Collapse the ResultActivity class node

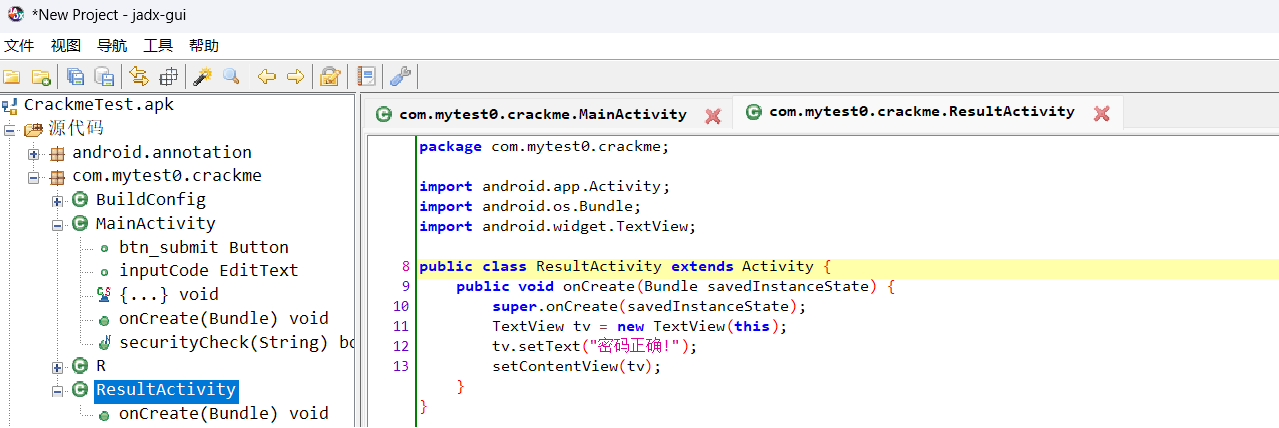pyautogui.click(x=57, y=390)
